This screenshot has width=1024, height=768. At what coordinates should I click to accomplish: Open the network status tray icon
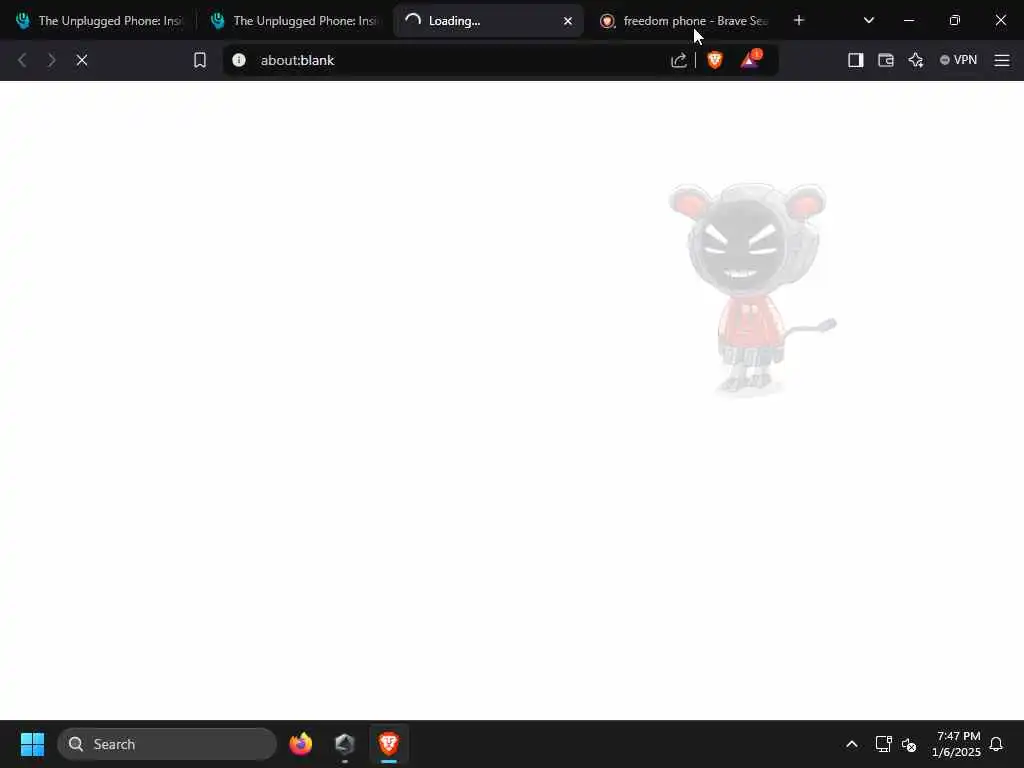pos(884,744)
